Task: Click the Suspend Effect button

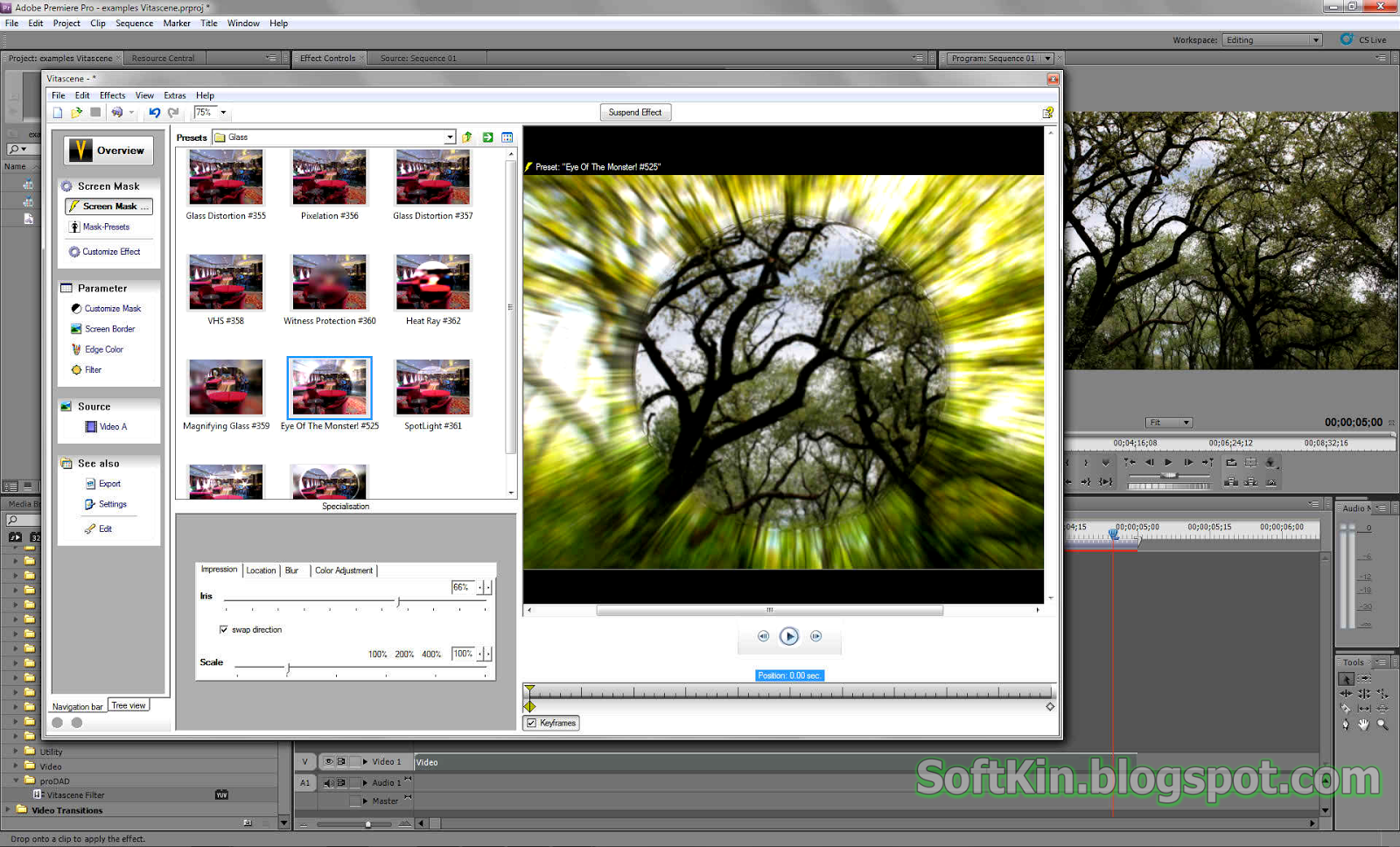Action: coord(635,112)
